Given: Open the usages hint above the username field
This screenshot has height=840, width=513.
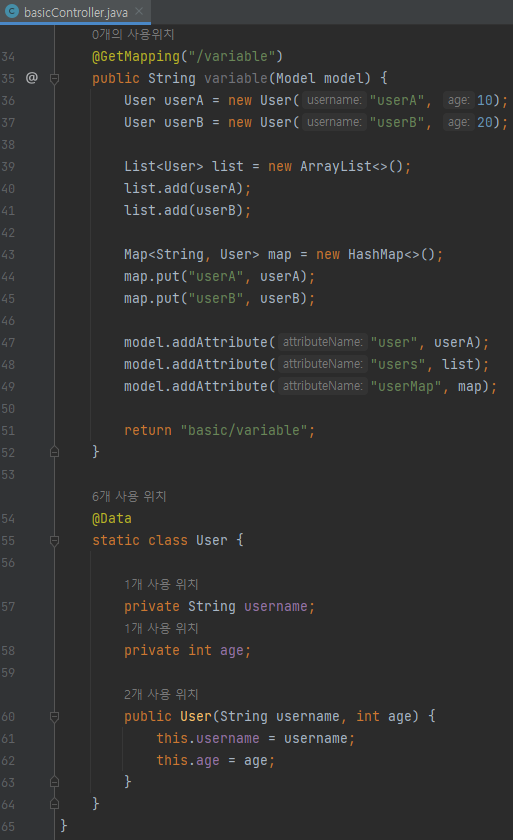Looking at the screenshot, I should [x=161, y=584].
